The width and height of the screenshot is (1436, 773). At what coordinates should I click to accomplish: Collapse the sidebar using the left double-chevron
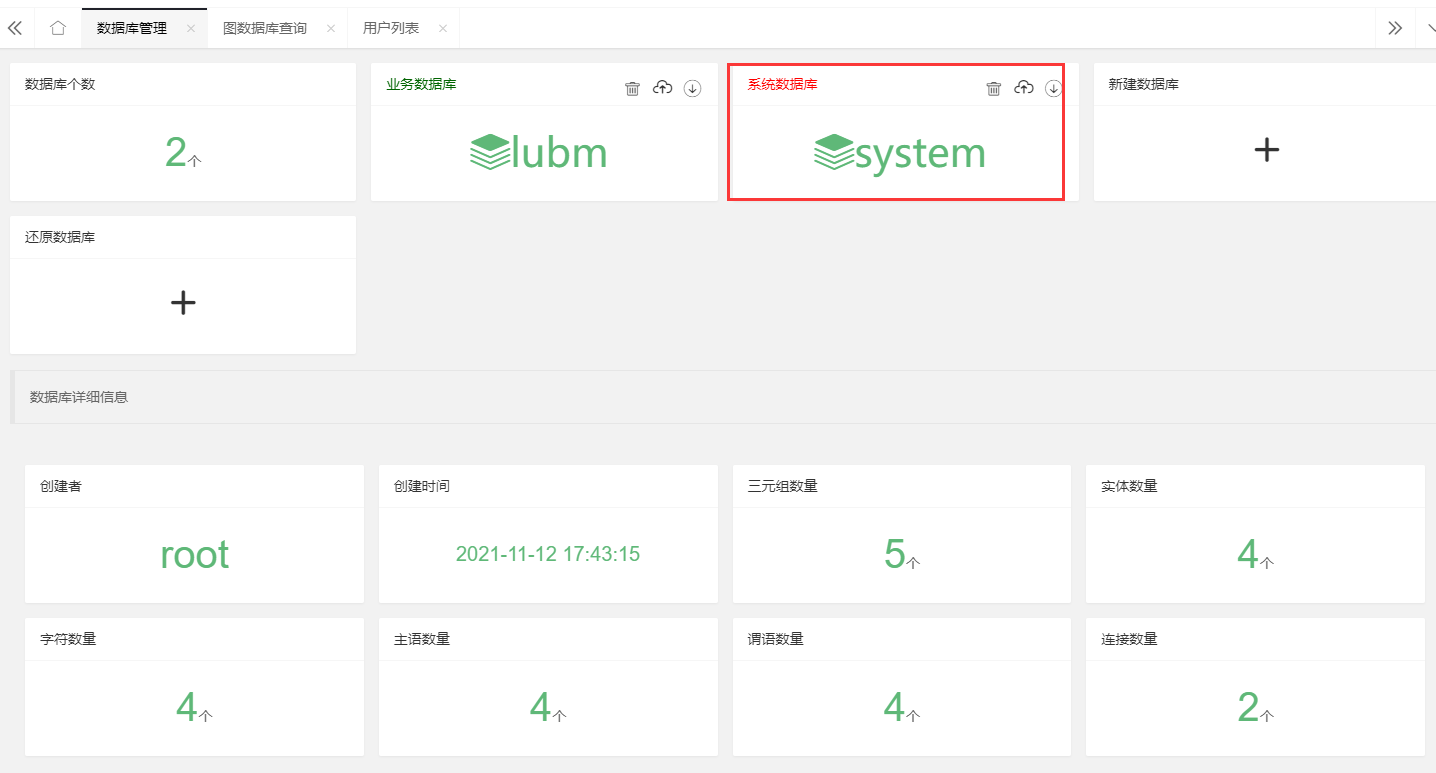[15, 27]
